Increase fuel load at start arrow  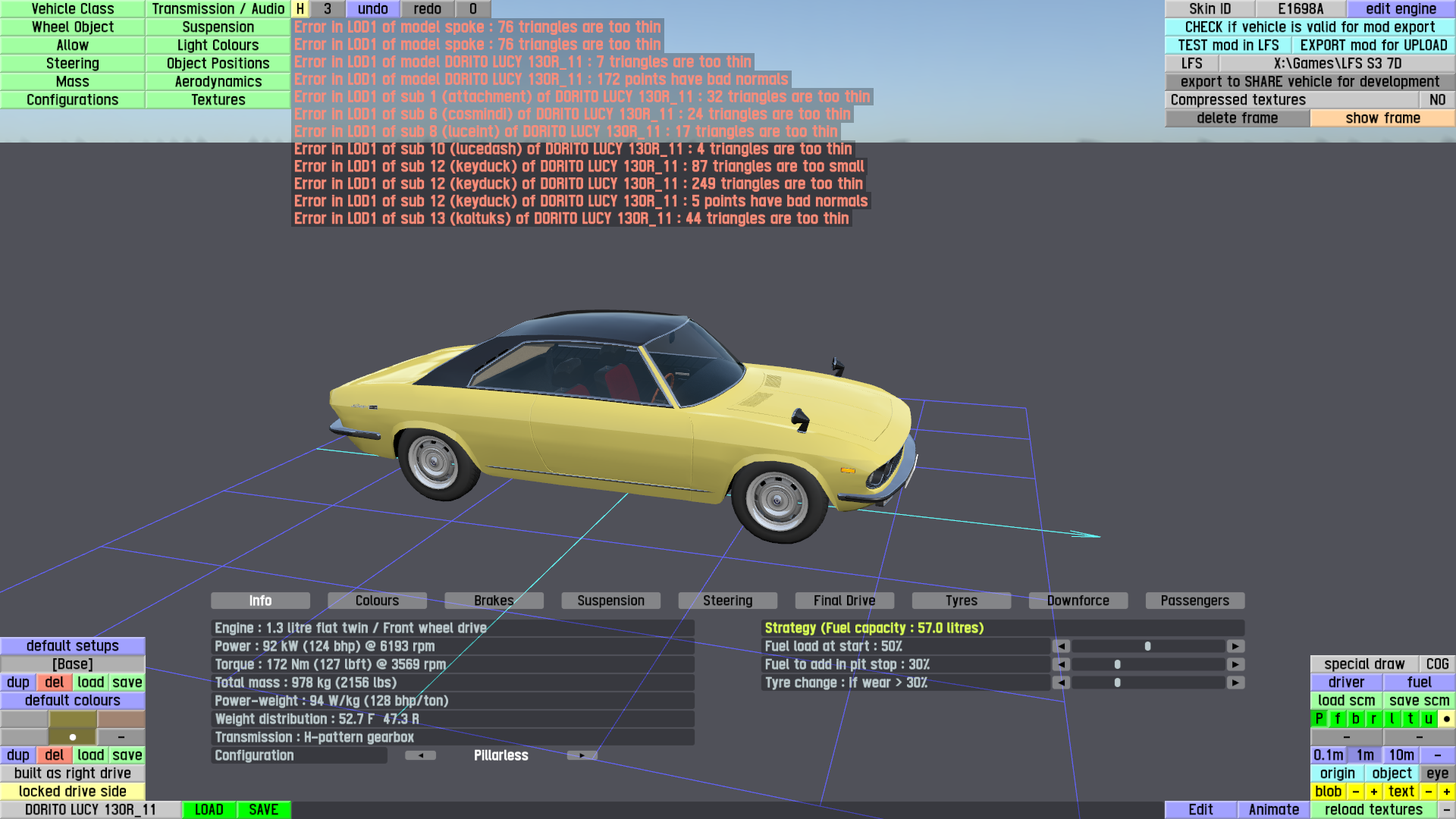1235,646
